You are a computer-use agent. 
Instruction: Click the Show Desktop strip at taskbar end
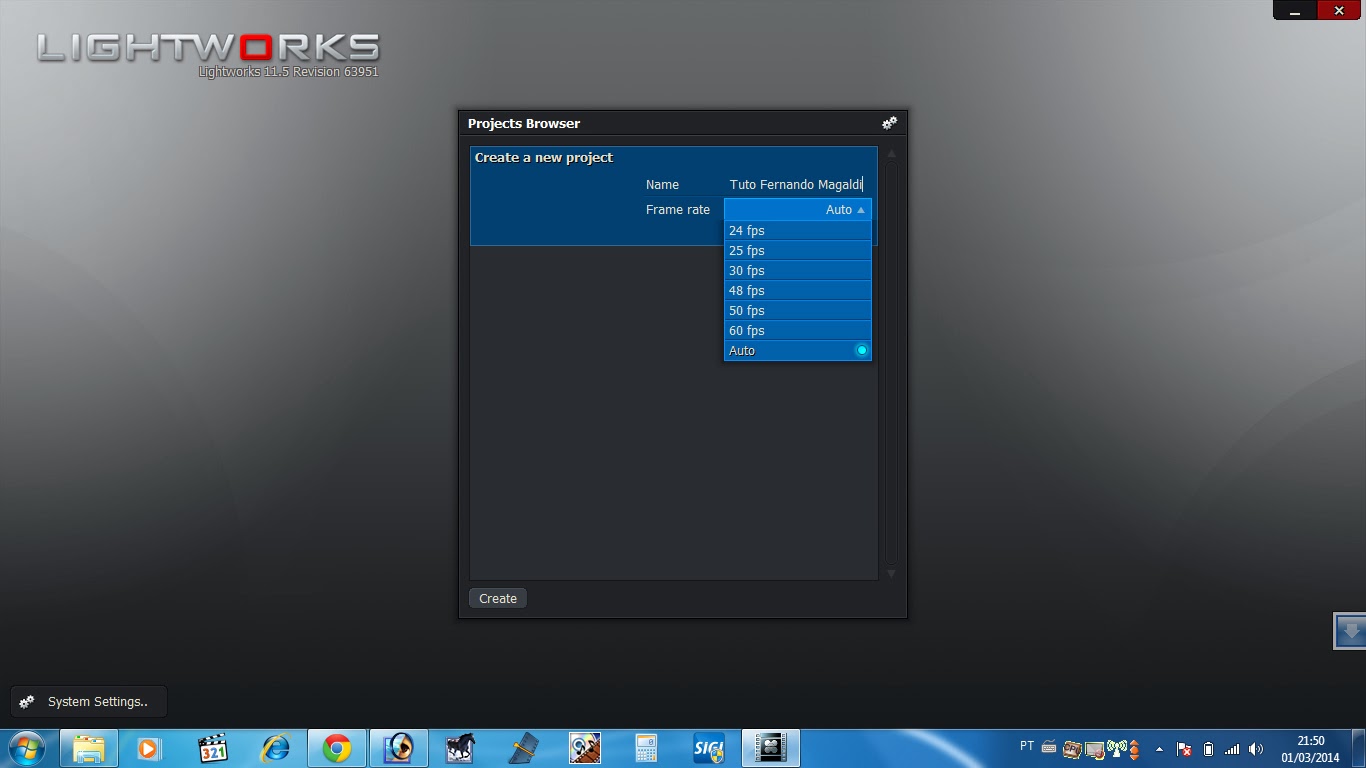1358,748
